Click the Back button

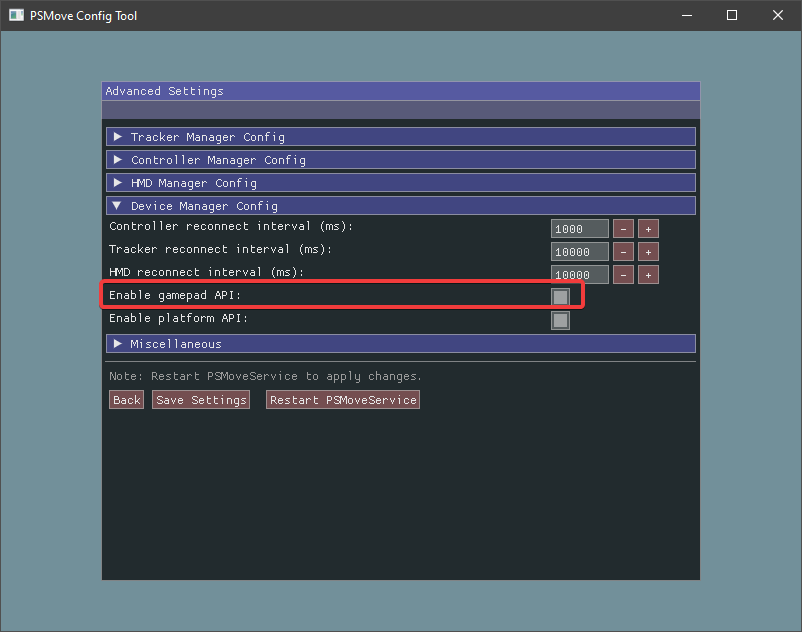126,399
